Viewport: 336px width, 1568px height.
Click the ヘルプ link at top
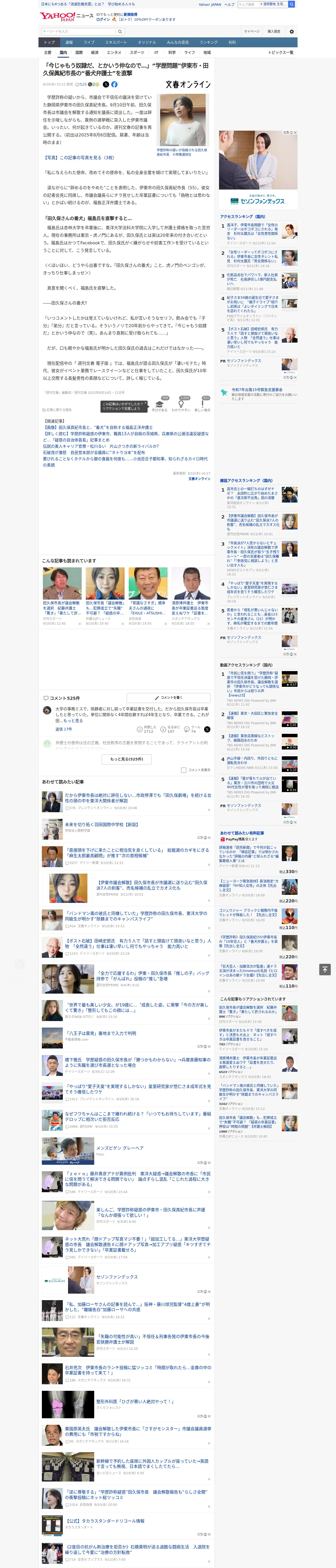tap(229, 4)
